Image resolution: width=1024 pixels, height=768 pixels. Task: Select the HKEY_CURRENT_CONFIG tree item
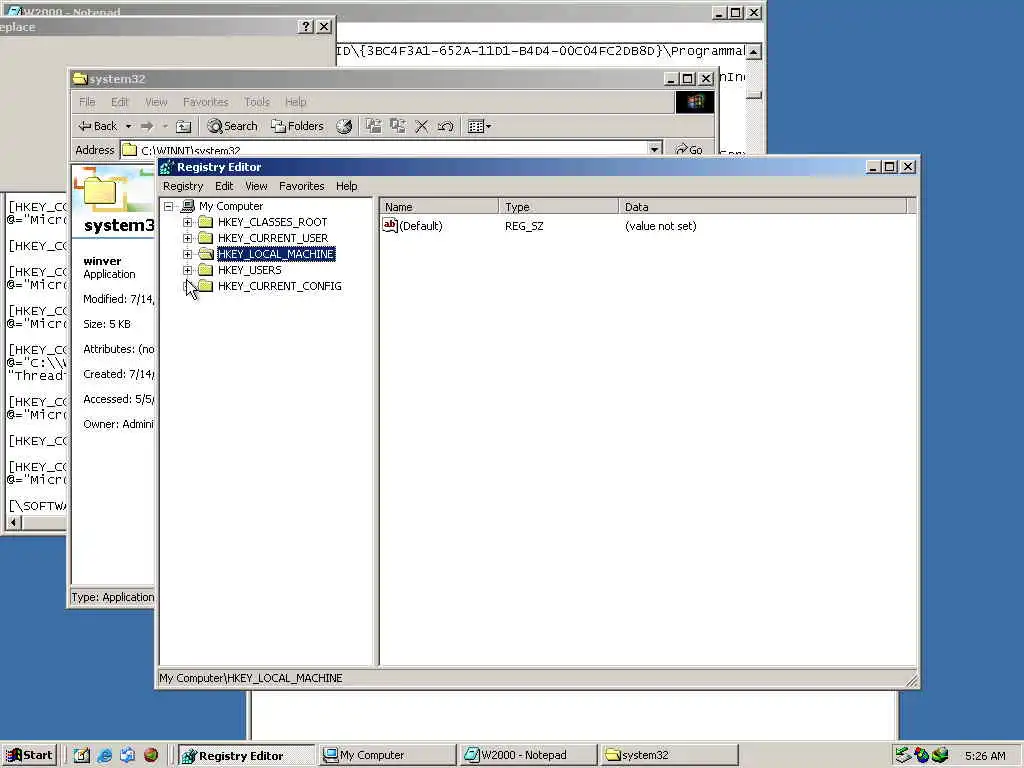point(280,286)
